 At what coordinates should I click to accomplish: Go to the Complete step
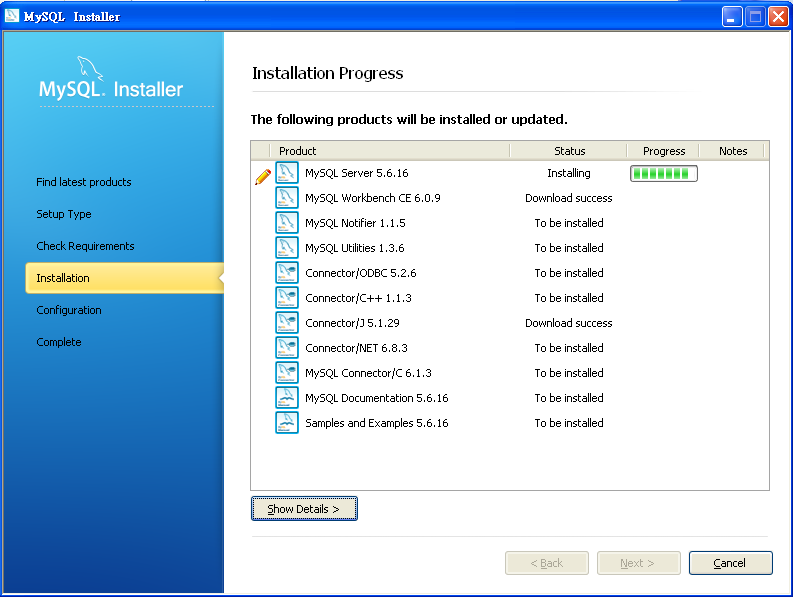tap(59, 342)
